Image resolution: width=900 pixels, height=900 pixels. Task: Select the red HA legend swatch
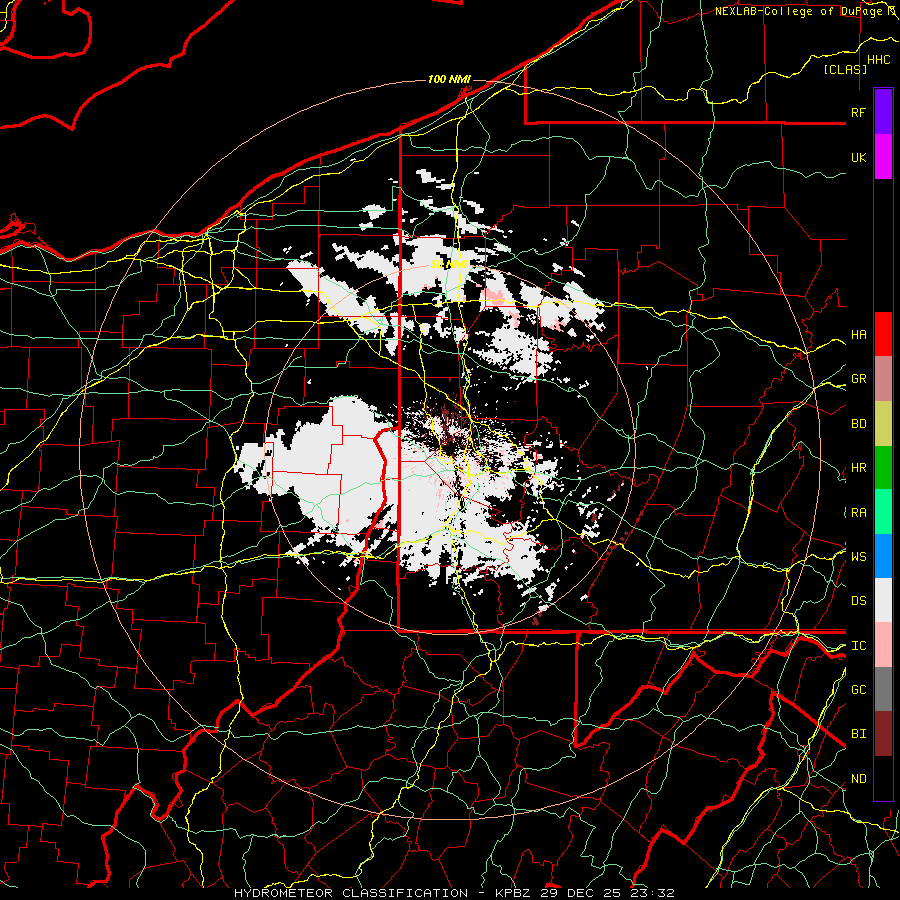883,334
